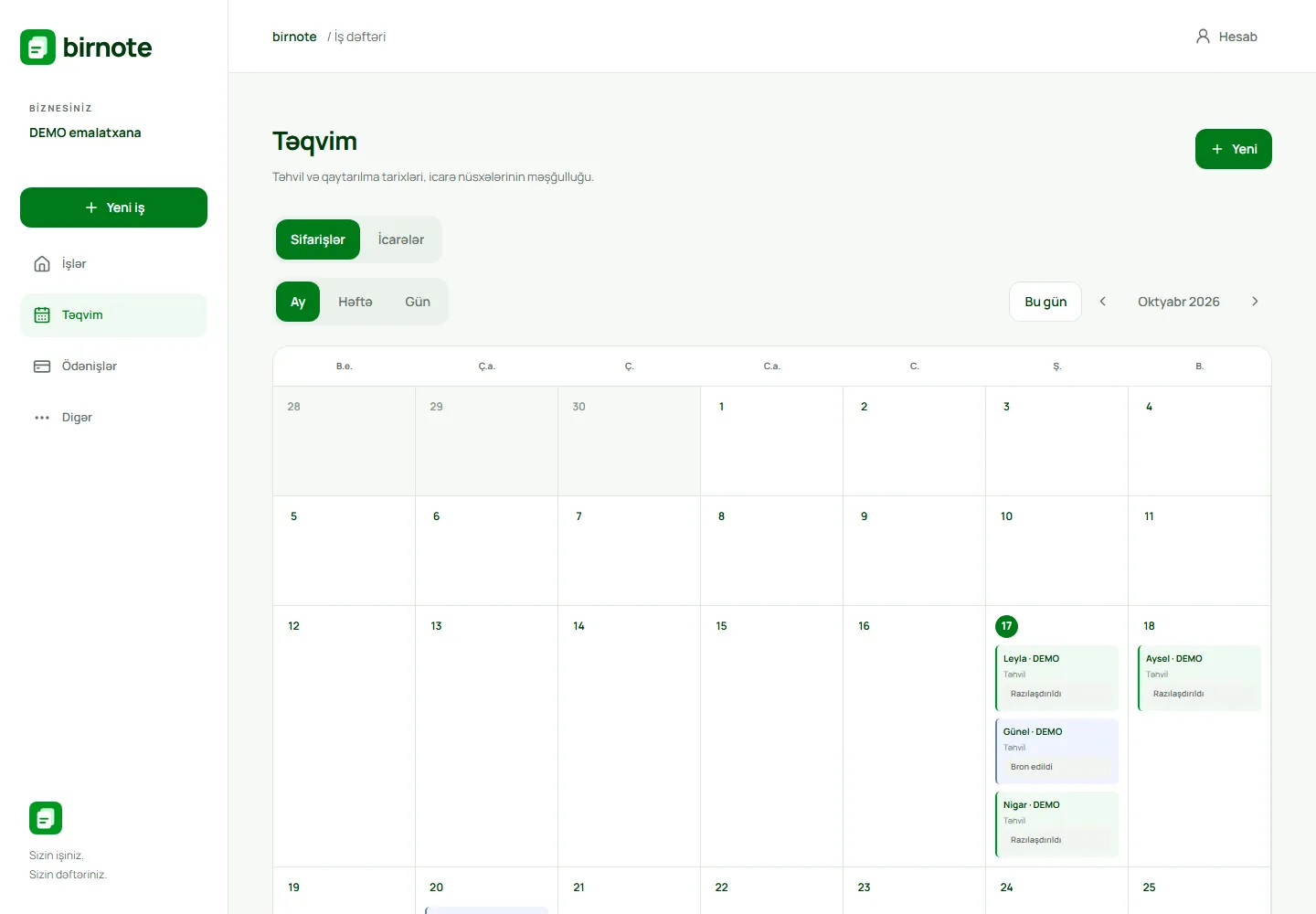Select day 14 cell in calendar
Image resolution: width=1316 pixels, height=914 pixels.
[x=629, y=736]
